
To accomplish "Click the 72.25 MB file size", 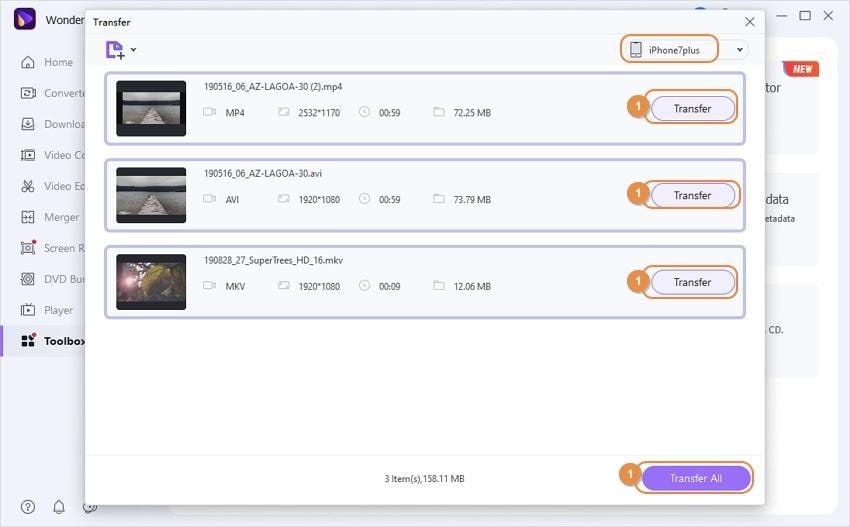I will coord(472,113).
